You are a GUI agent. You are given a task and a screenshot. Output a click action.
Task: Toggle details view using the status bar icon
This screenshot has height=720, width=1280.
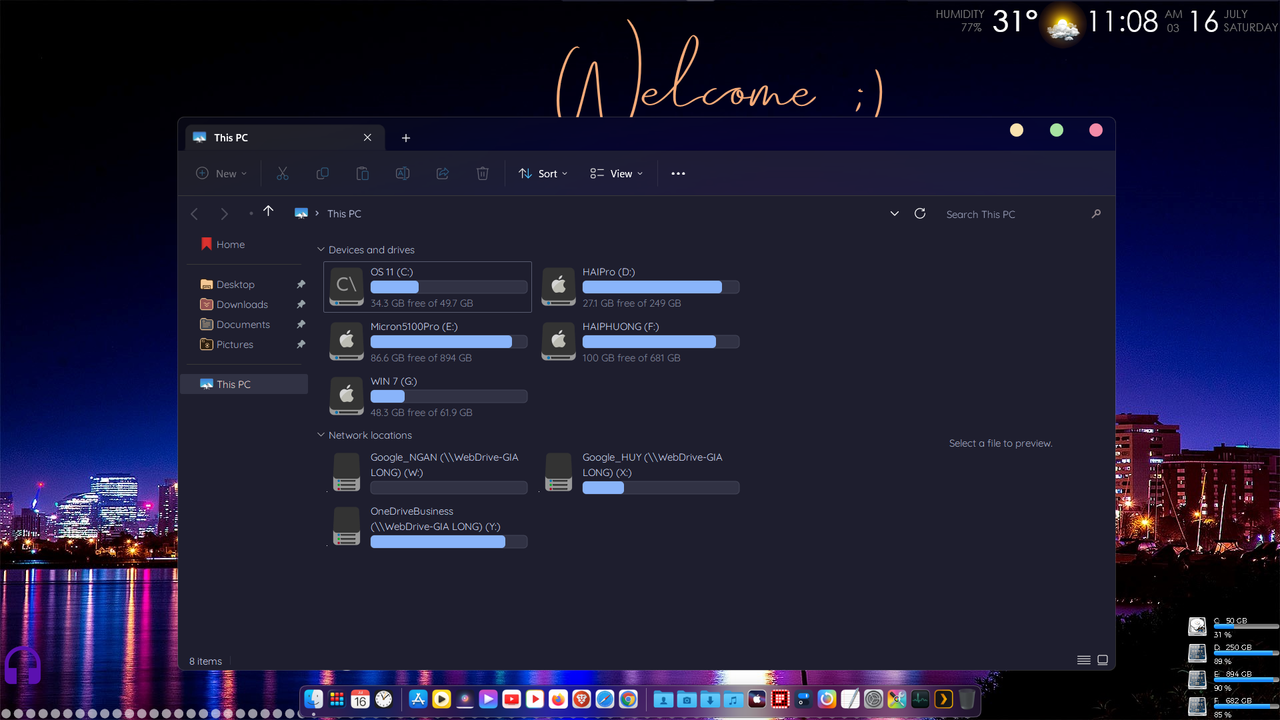1083,660
